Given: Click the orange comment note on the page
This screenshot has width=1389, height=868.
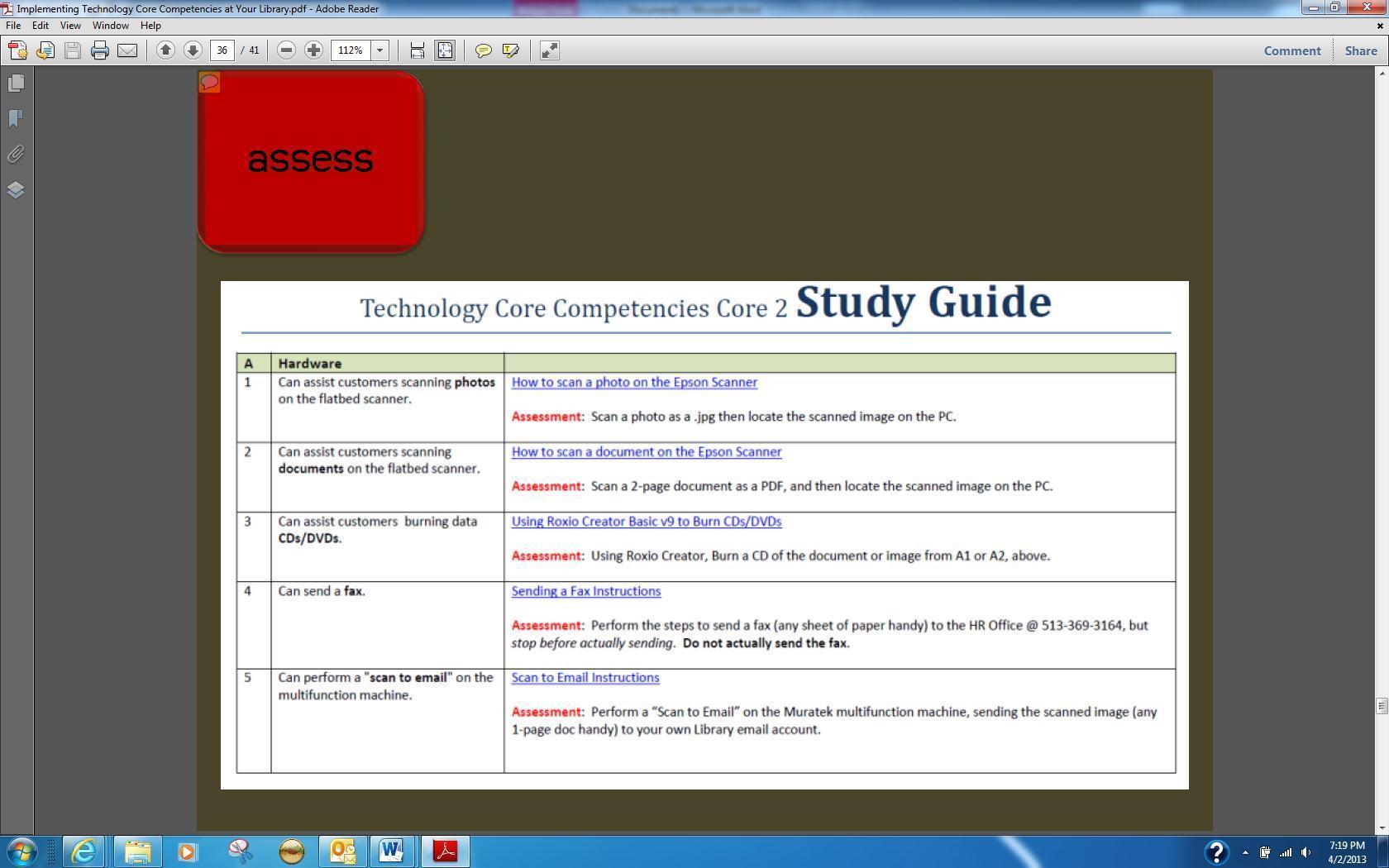Looking at the screenshot, I should (x=209, y=83).
